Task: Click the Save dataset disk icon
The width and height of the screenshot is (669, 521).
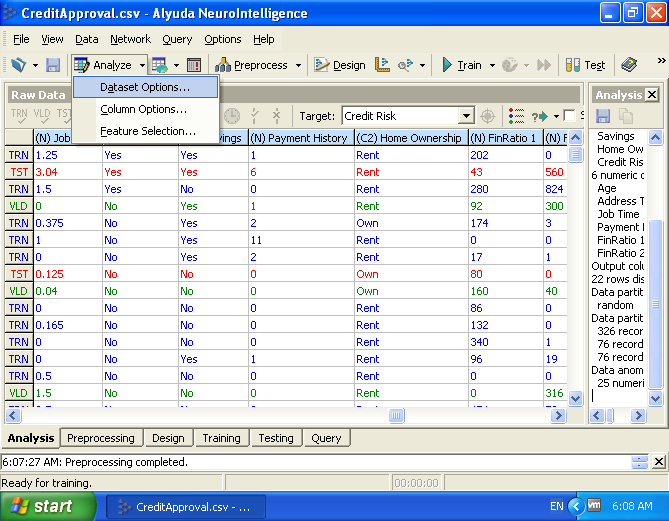Action: point(52,65)
